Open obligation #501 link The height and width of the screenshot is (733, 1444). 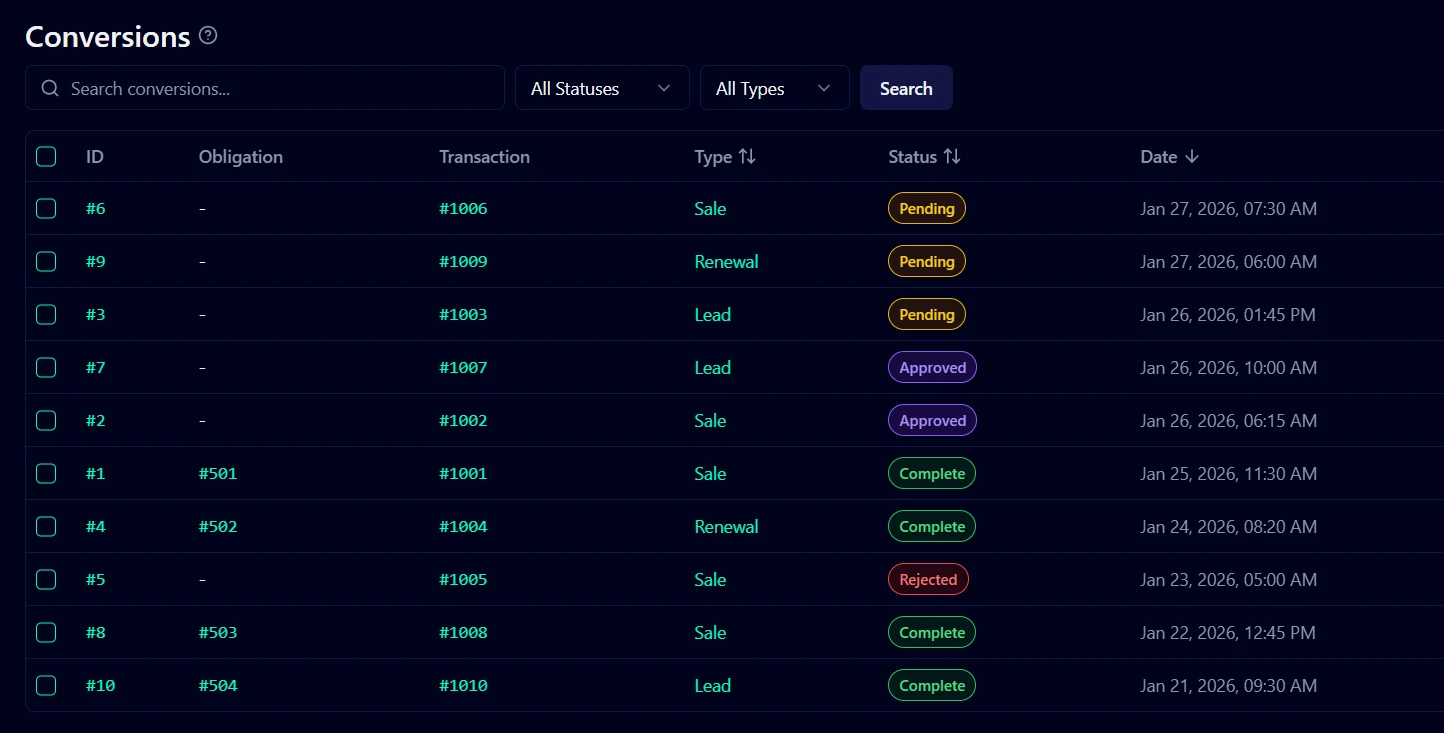pyautogui.click(x=218, y=474)
